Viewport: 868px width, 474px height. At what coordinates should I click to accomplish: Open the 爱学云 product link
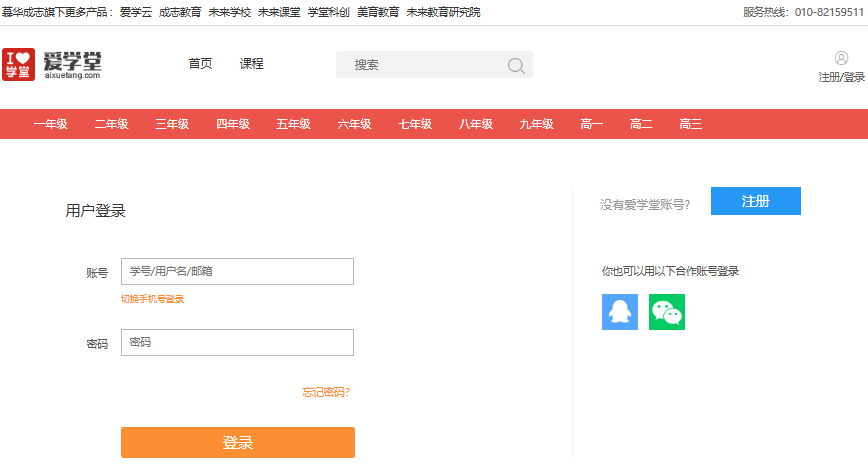tap(136, 12)
